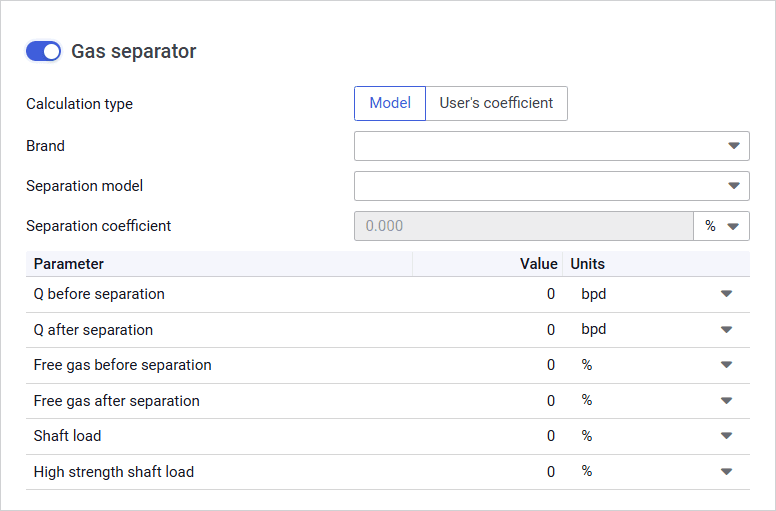Click the Units column header

588,264
